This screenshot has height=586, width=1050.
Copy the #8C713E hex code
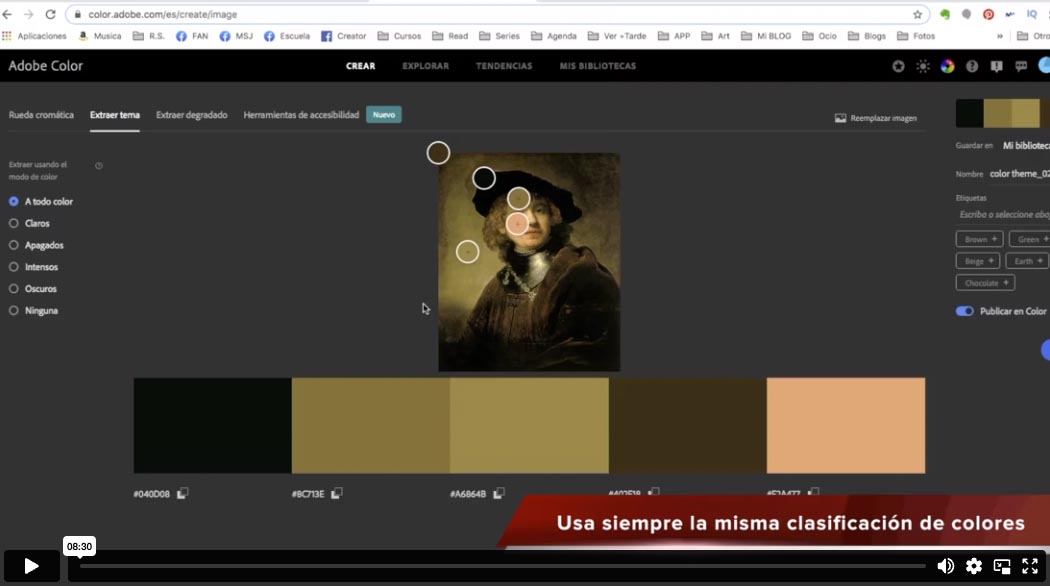pos(337,494)
